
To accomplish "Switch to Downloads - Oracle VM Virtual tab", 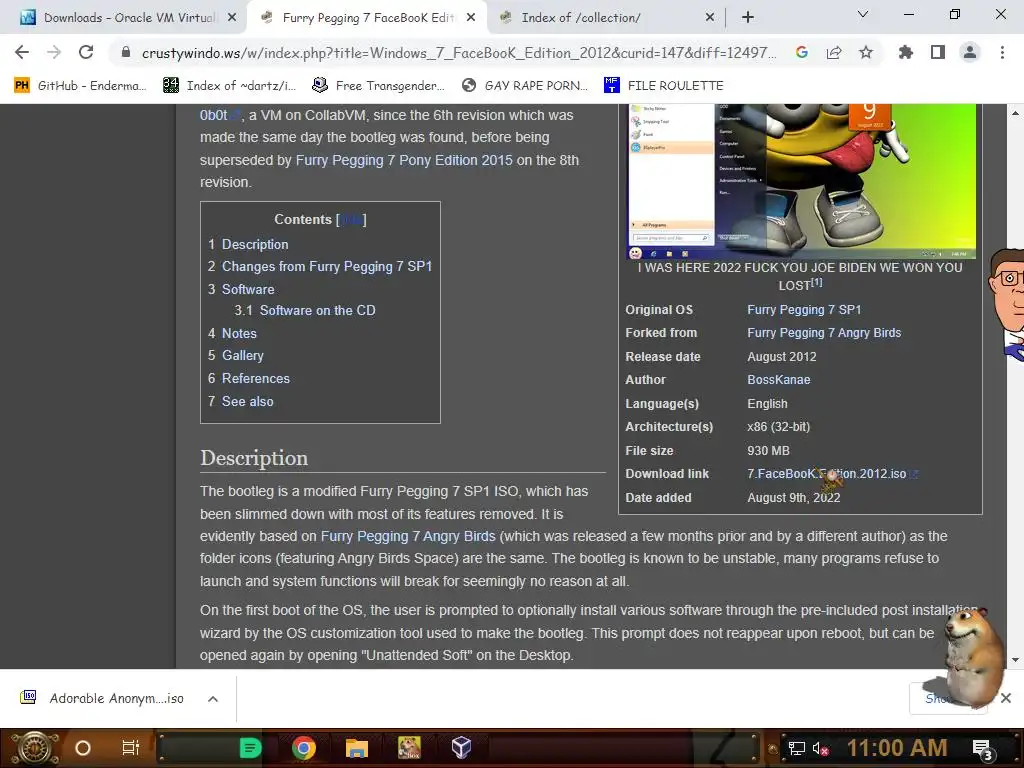I will [x=129, y=18].
